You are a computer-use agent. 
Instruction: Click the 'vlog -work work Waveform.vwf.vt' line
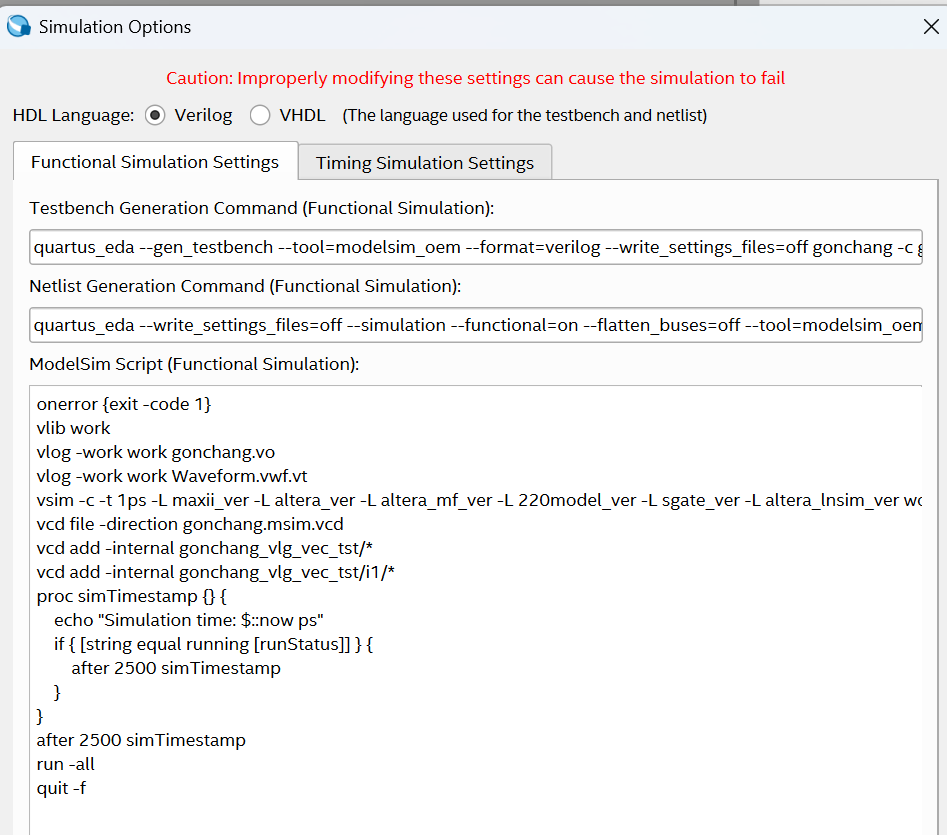(172, 476)
